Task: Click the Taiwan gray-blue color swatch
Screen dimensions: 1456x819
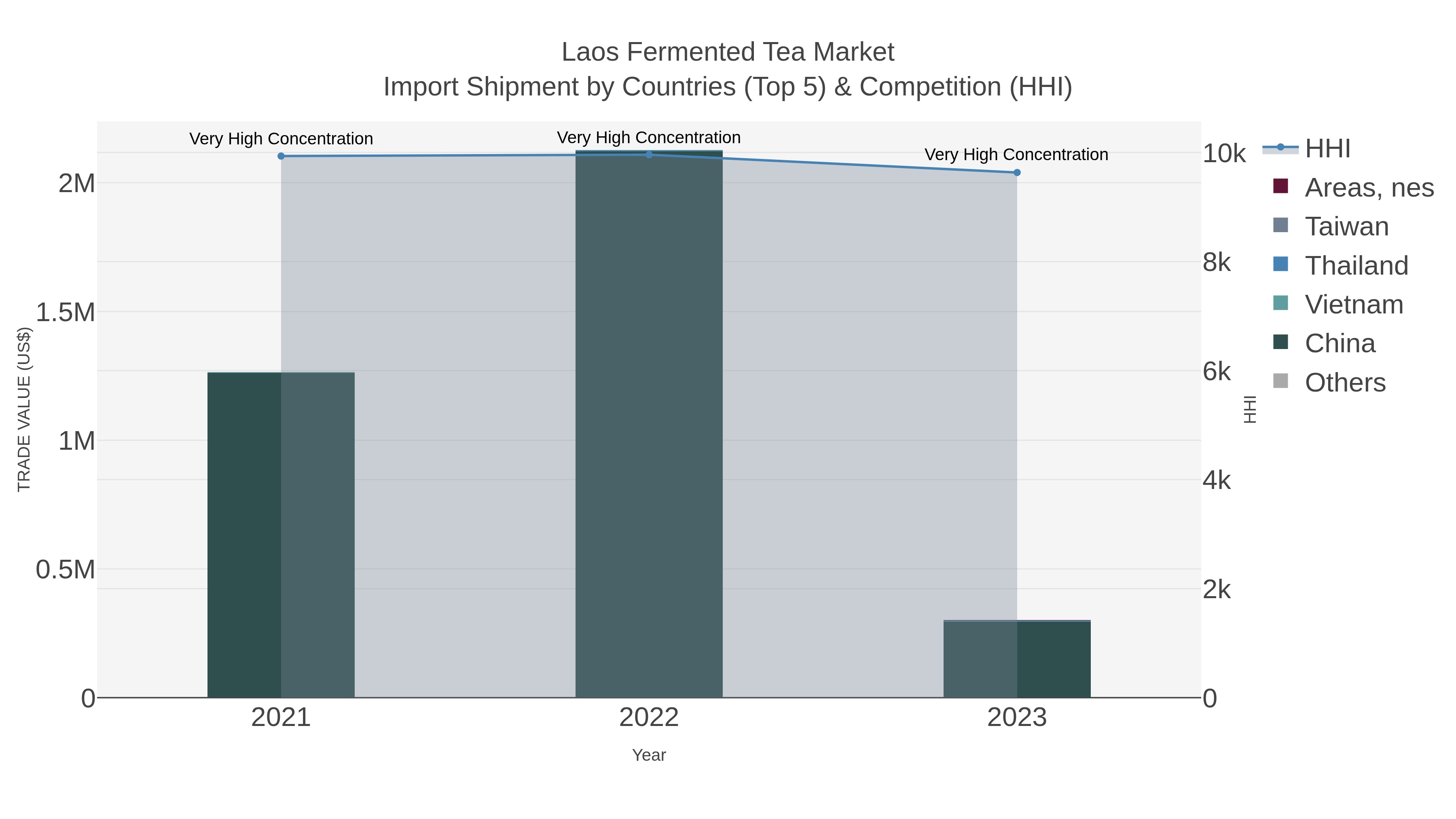Action: click(1280, 225)
